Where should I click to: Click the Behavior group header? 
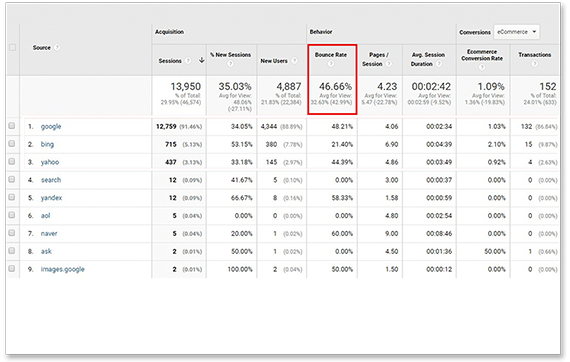tap(321, 32)
